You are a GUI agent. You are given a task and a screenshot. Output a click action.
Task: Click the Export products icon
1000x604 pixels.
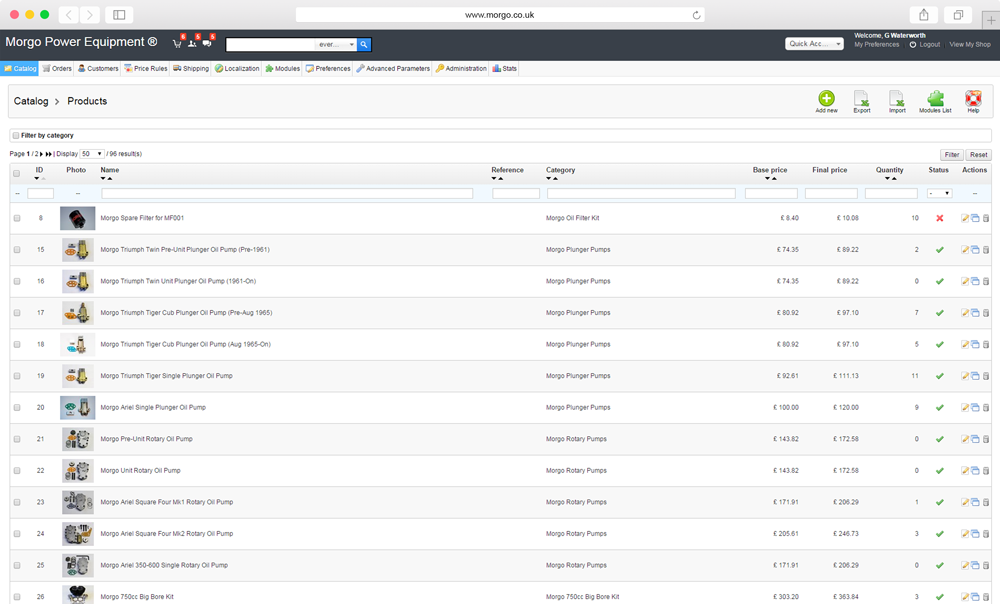point(862,98)
